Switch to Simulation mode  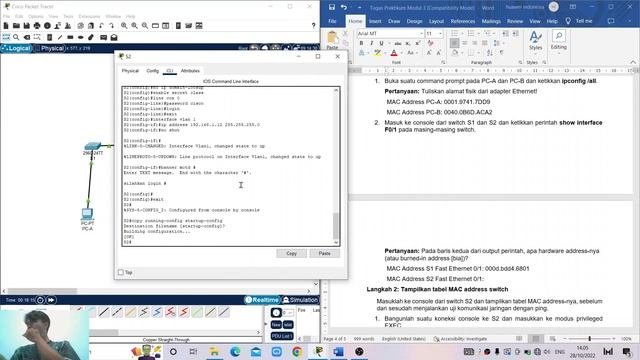pyautogui.click(x=300, y=300)
